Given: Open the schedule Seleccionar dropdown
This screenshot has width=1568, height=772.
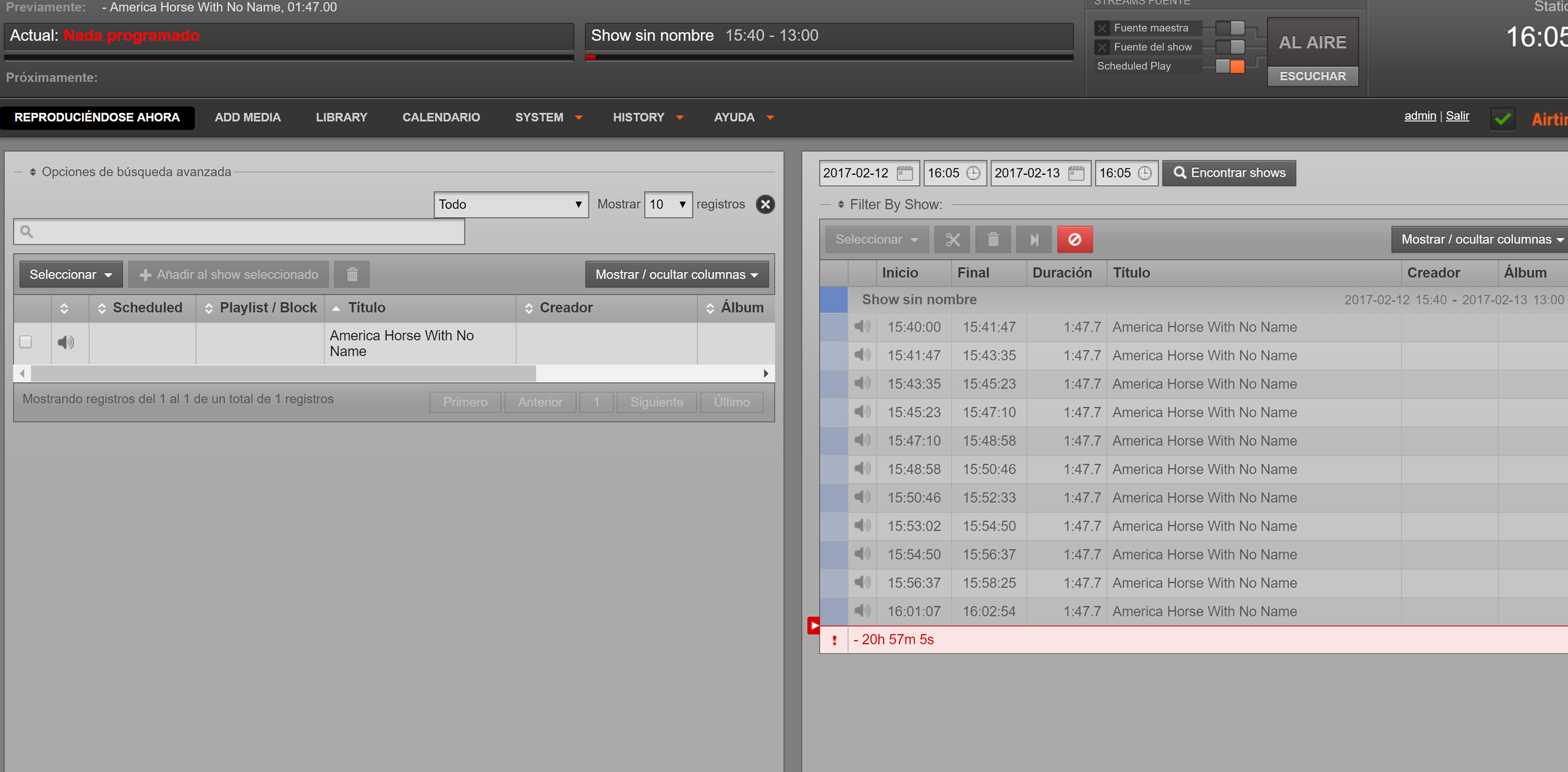Looking at the screenshot, I should click(876, 239).
